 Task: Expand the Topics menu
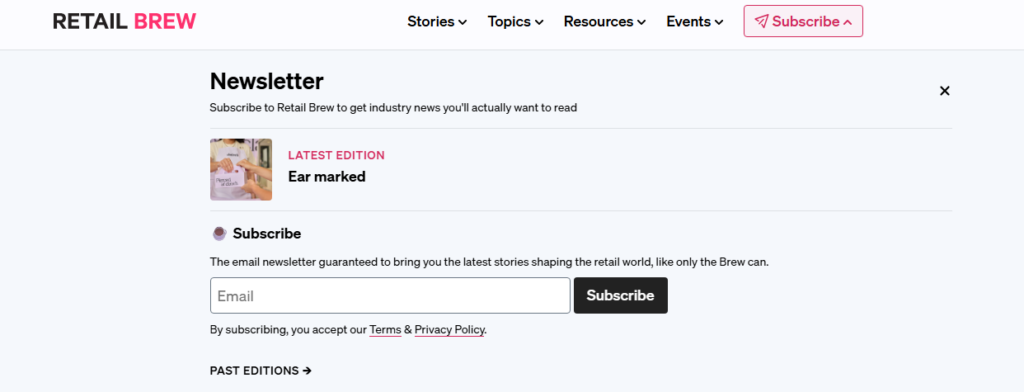(515, 22)
